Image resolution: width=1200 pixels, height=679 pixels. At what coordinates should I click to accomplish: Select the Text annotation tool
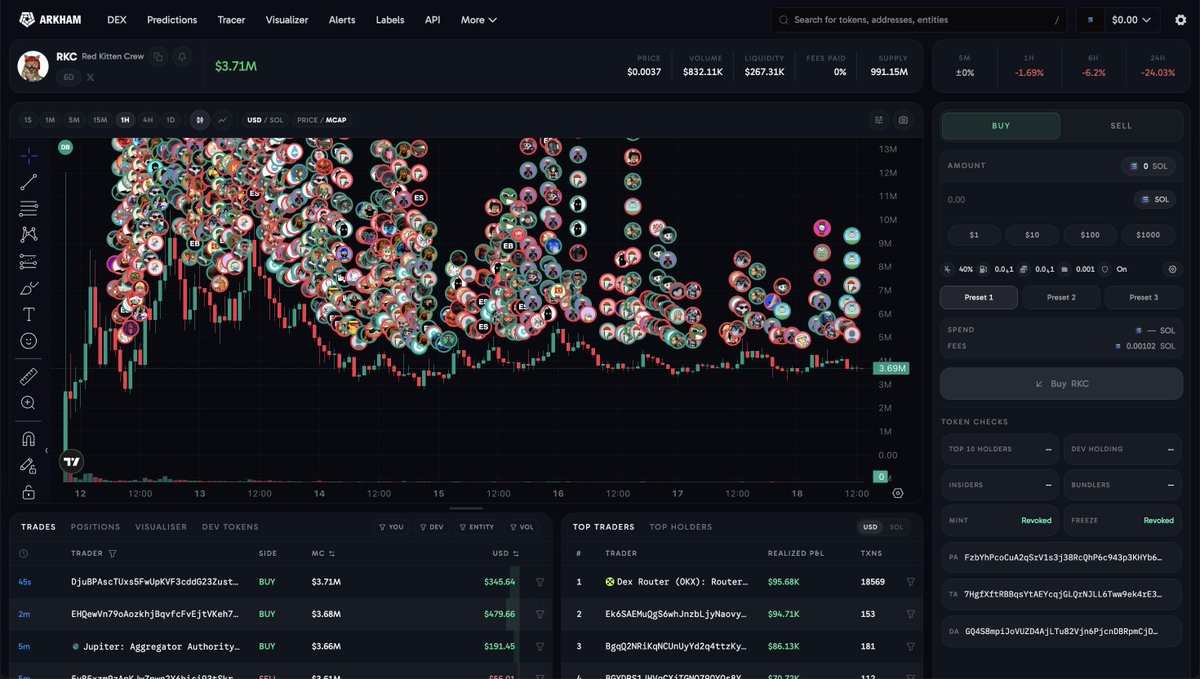28,314
